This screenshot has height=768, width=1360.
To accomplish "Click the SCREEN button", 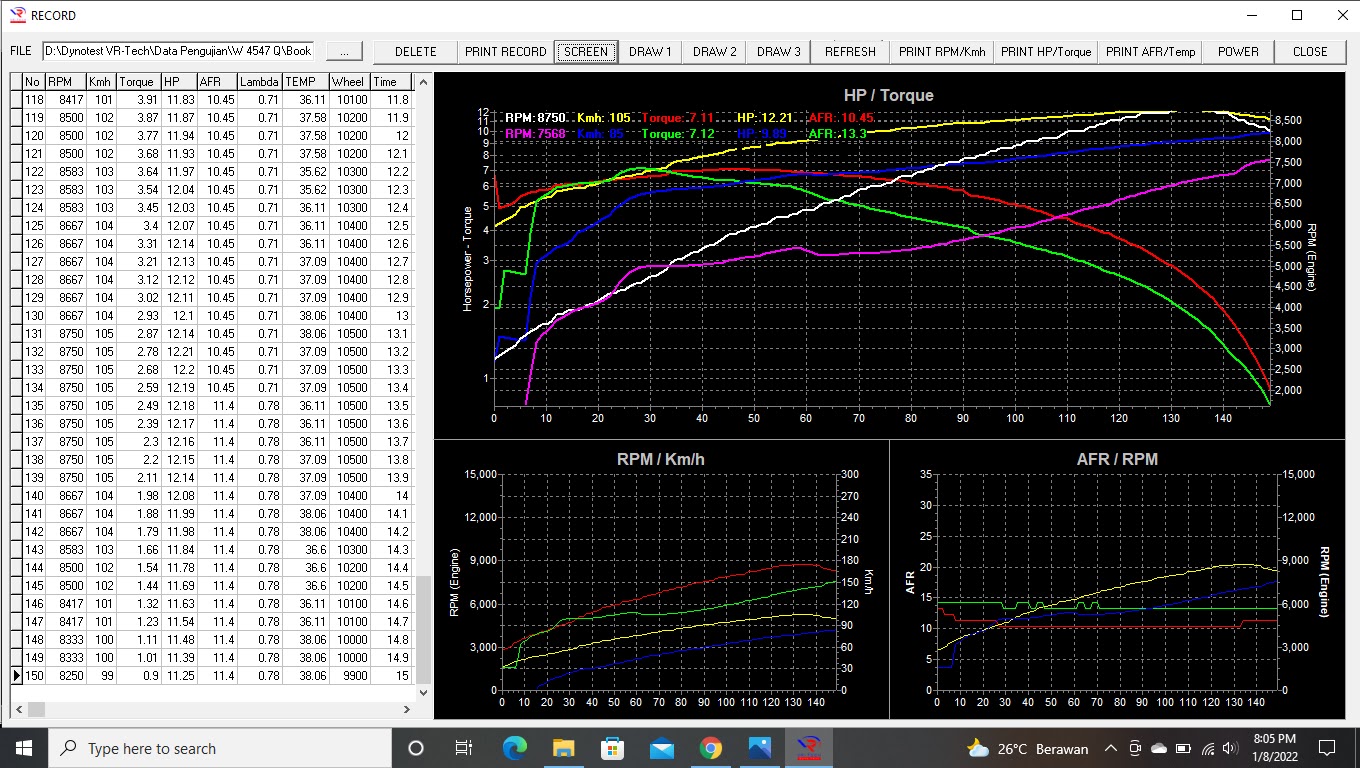I will coord(586,51).
